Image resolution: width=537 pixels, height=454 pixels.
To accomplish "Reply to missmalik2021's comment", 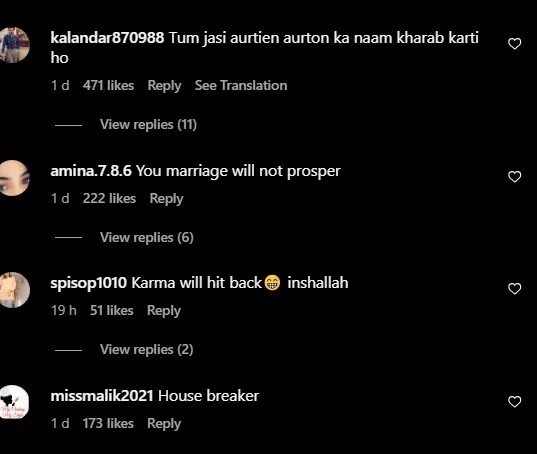I will tap(164, 424).
